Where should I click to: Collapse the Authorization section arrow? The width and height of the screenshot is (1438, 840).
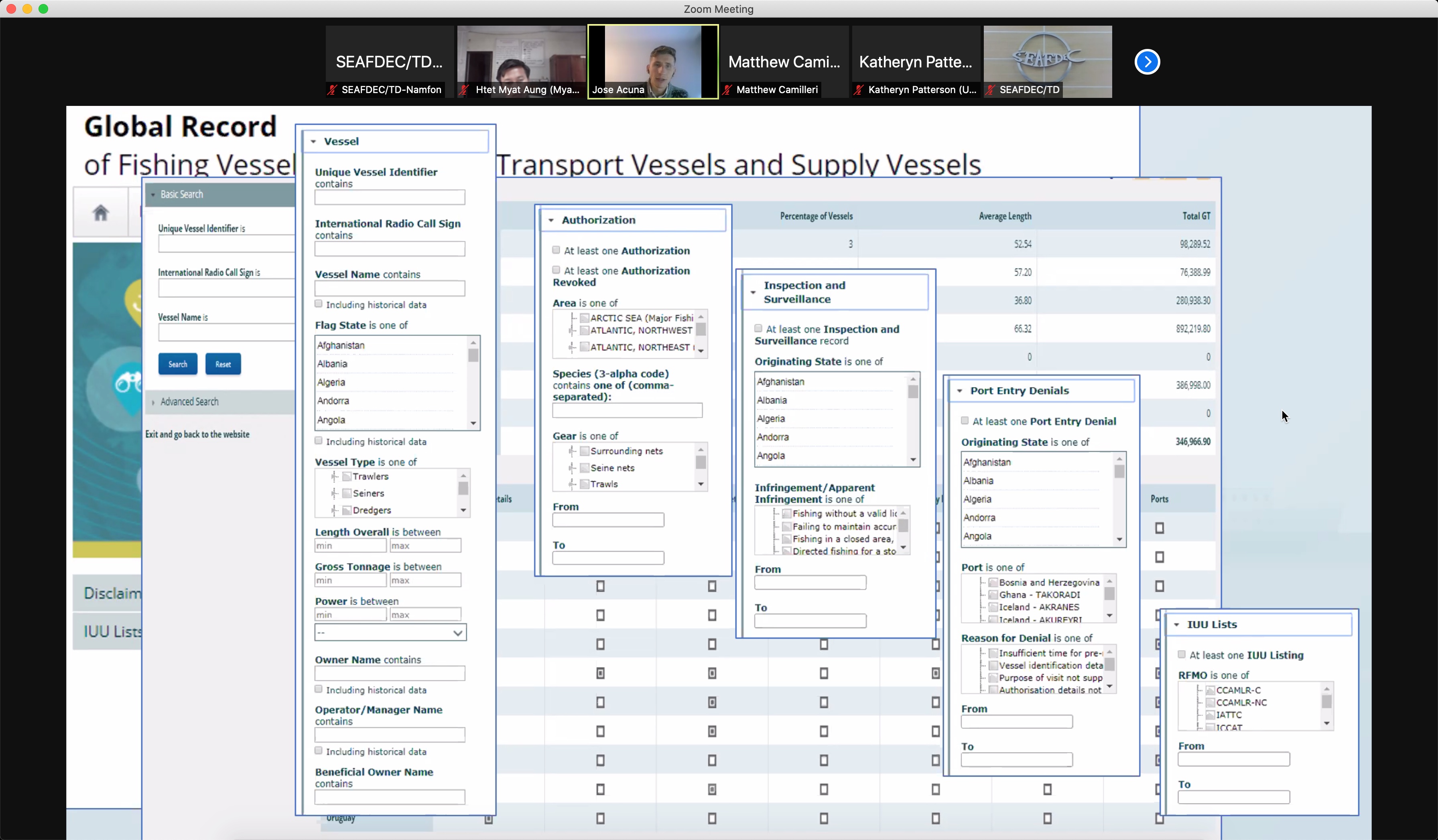point(551,220)
